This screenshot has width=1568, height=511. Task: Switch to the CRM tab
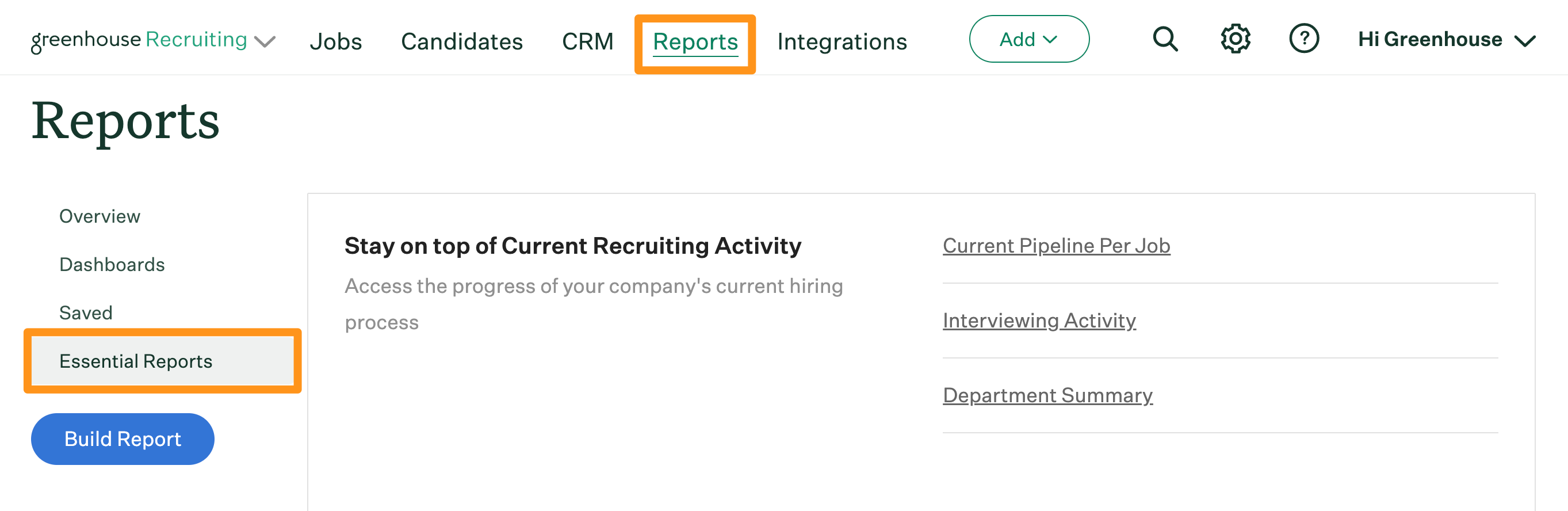click(587, 41)
